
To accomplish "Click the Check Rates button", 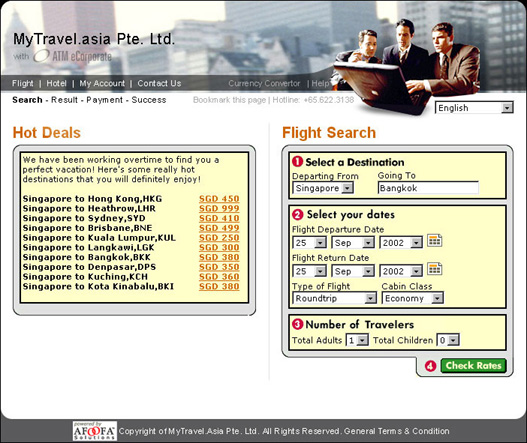I will 473,365.
